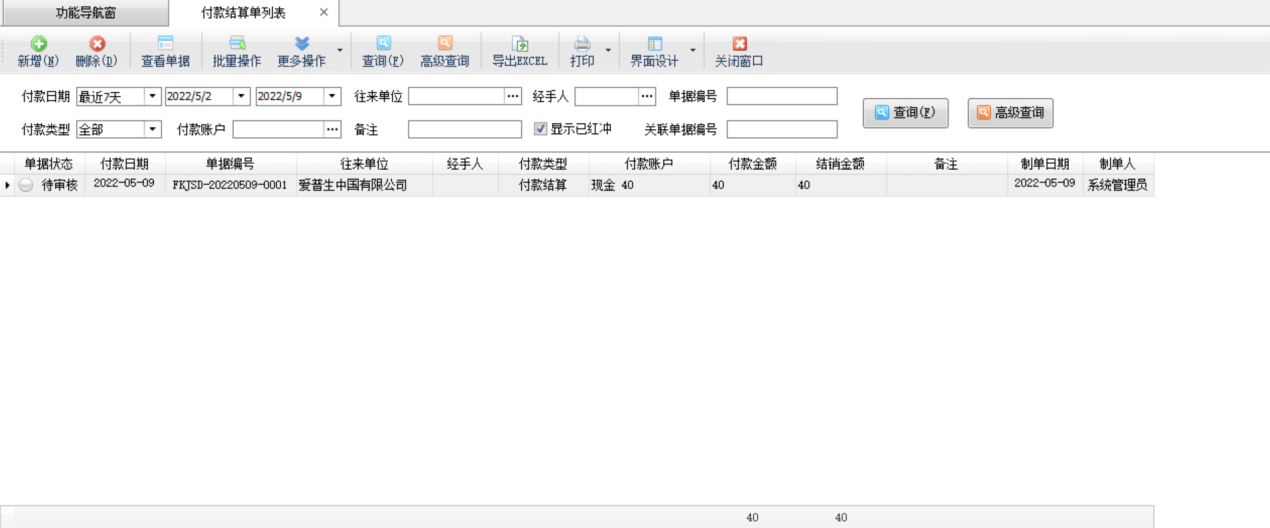Open the 付款类型 全部 dropdown

coord(152,129)
